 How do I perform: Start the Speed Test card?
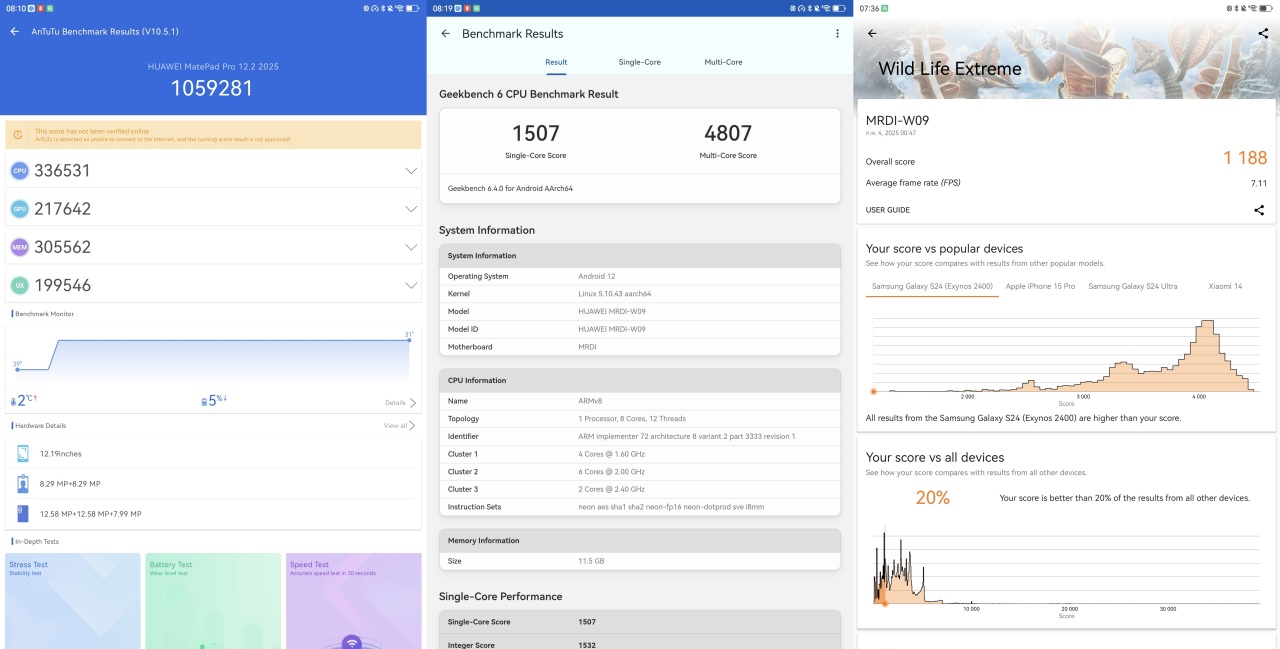[x=354, y=601]
